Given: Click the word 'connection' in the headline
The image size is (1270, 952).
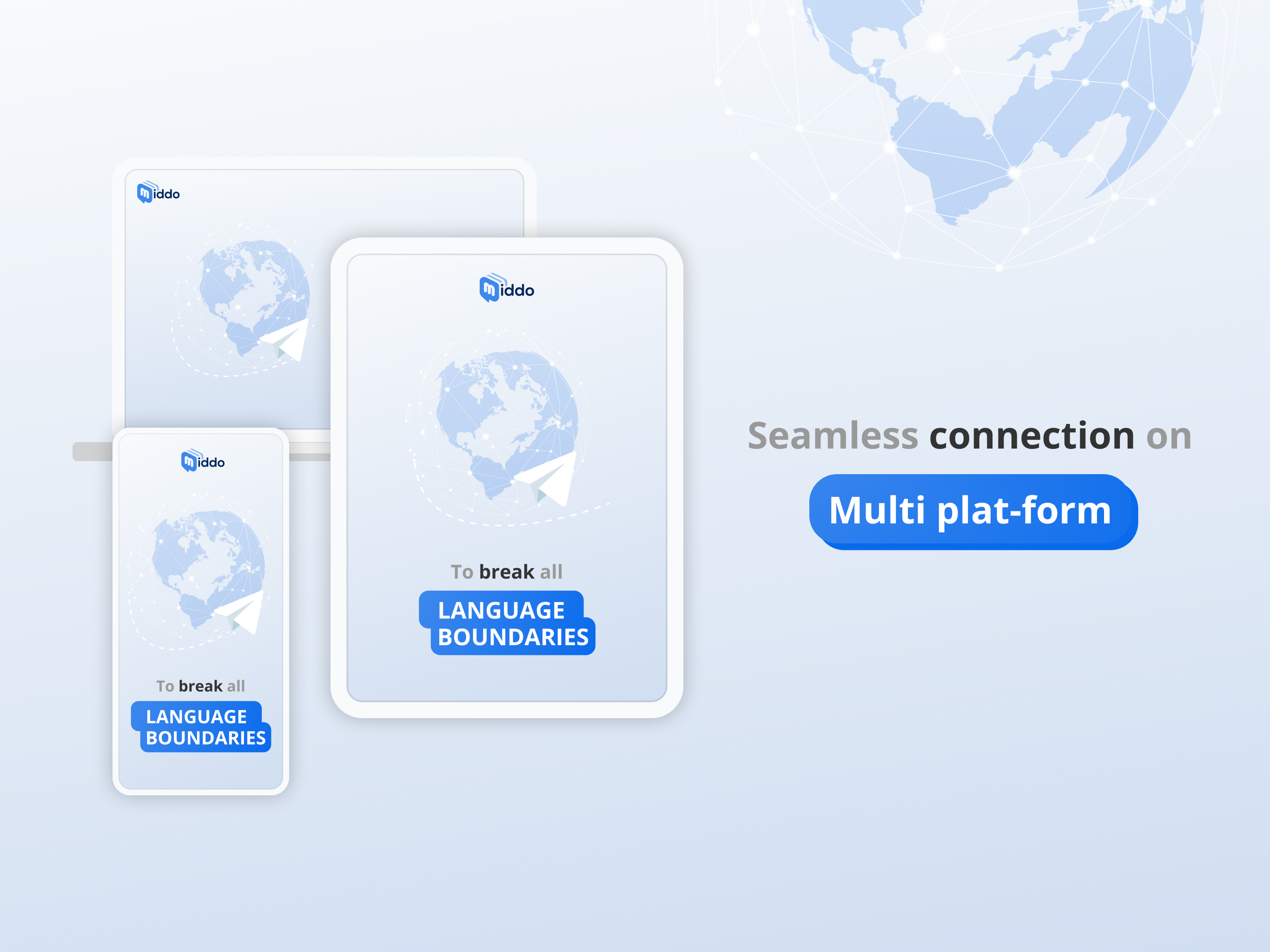Looking at the screenshot, I should click(1032, 436).
